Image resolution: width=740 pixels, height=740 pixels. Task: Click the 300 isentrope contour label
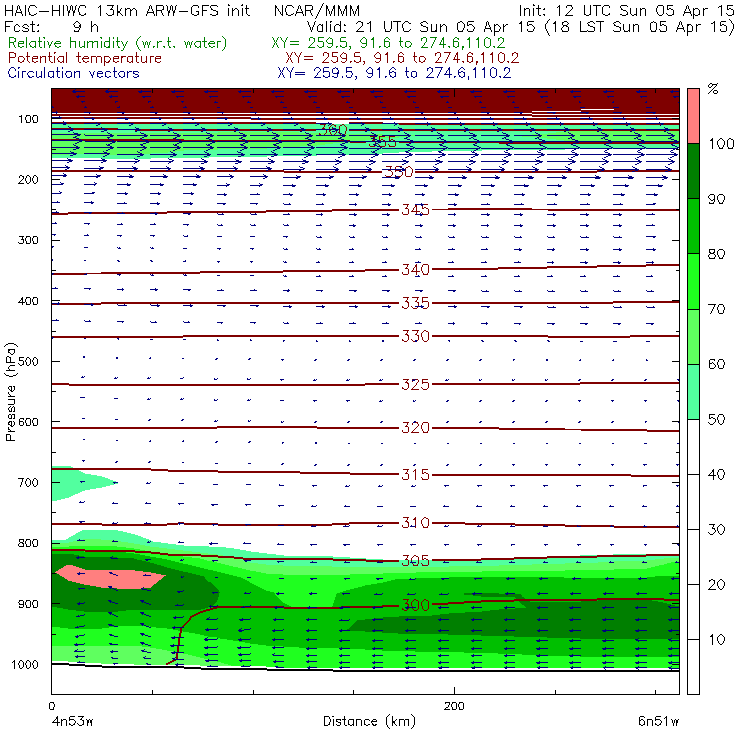tap(415, 605)
